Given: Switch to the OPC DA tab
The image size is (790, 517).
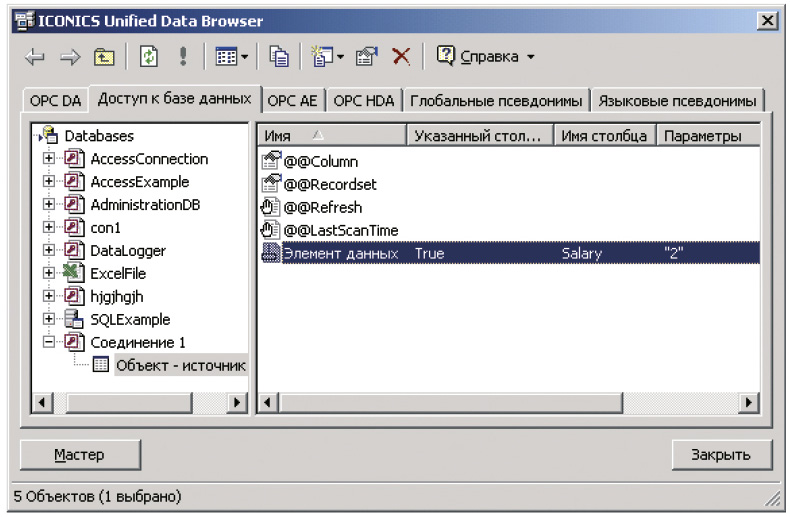Looking at the screenshot, I should tap(55, 101).
